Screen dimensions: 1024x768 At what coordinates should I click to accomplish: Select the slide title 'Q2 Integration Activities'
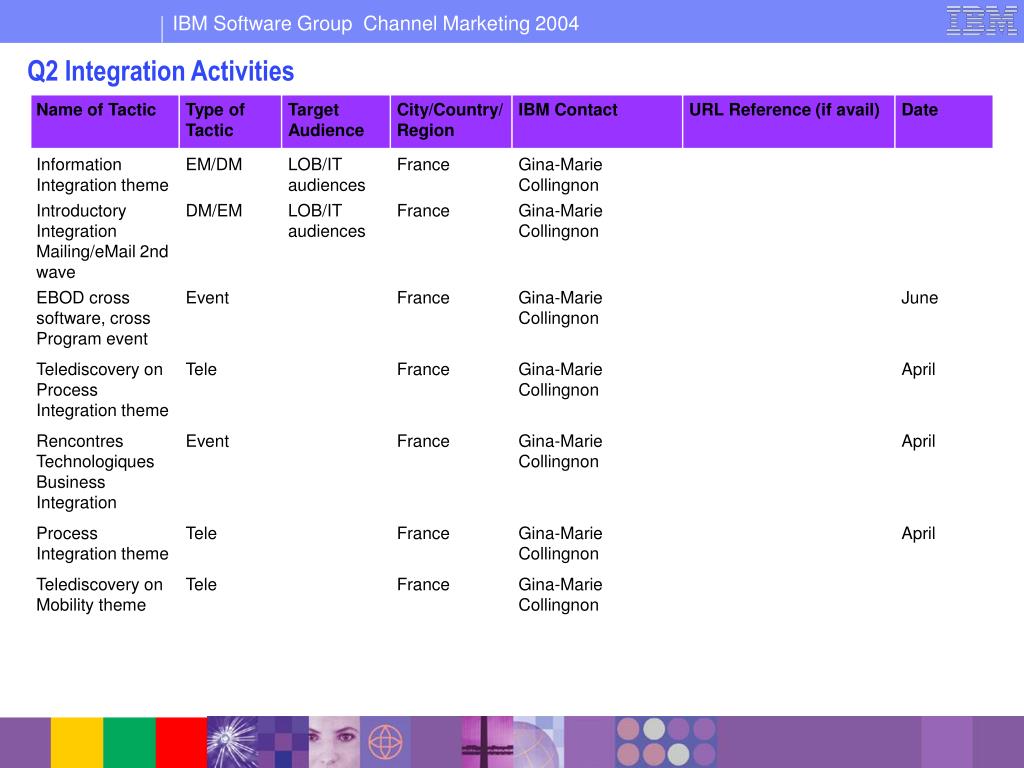[x=161, y=71]
